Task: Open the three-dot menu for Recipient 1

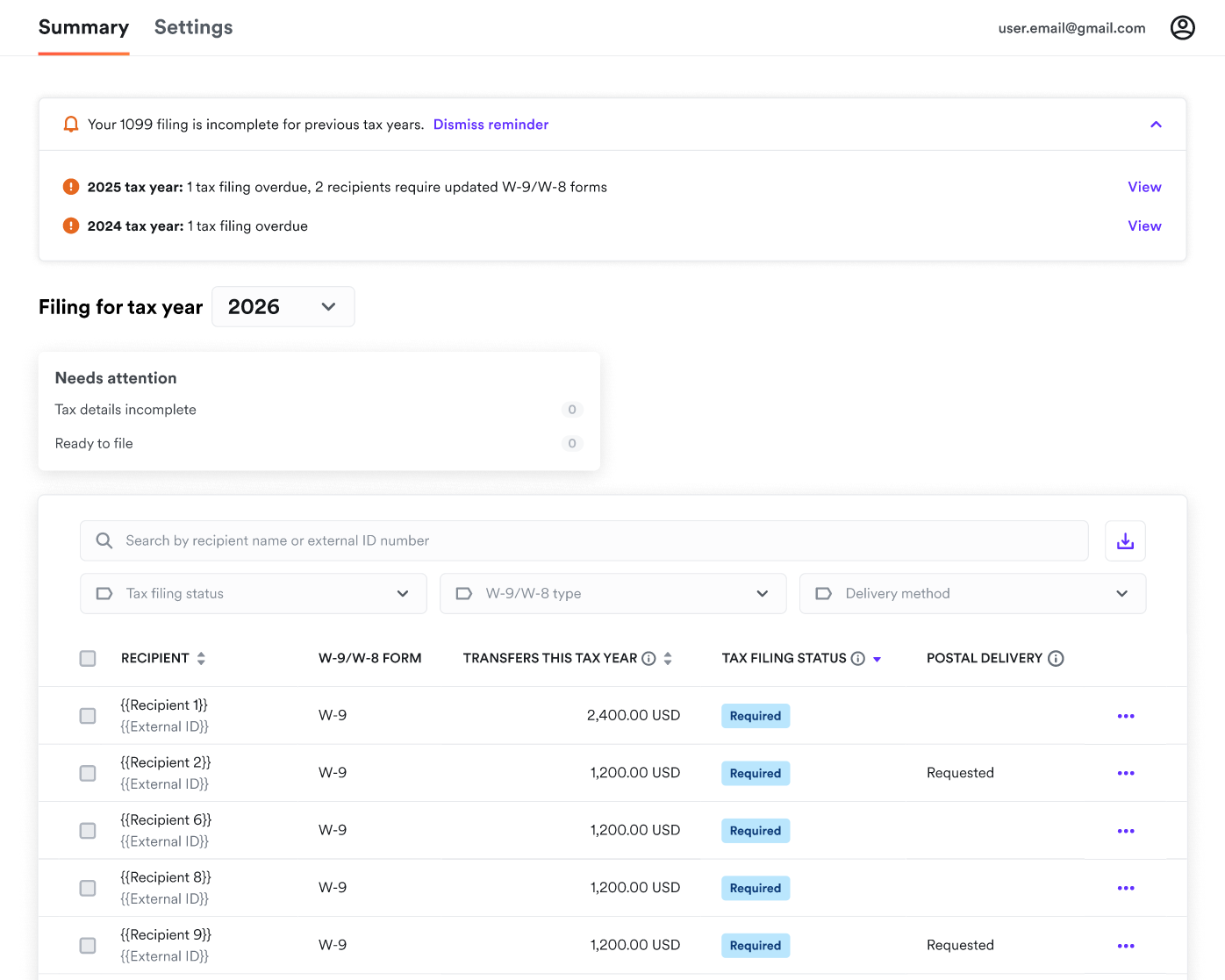Action: 1126,716
